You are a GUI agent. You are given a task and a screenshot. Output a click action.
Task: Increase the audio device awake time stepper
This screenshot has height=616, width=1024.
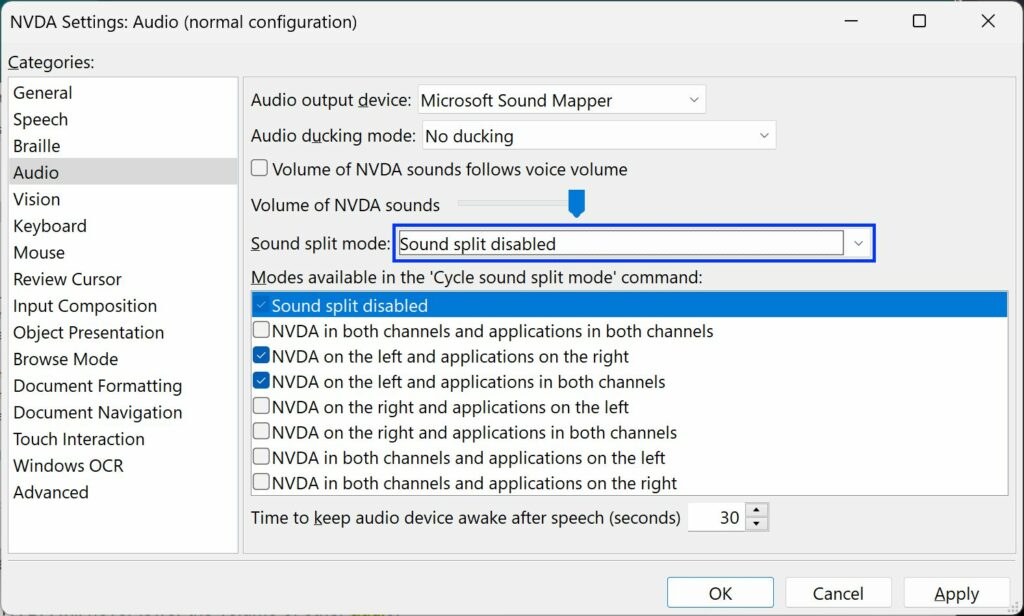click(x=758, y=511)
